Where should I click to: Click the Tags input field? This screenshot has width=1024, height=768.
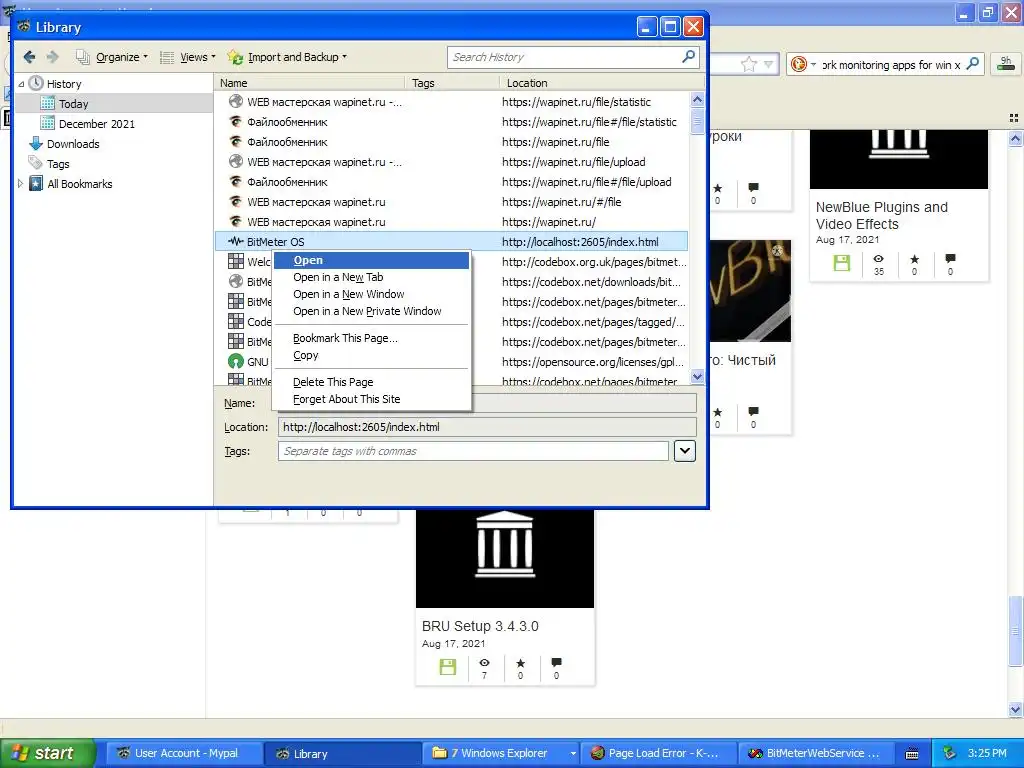point(473,451)
